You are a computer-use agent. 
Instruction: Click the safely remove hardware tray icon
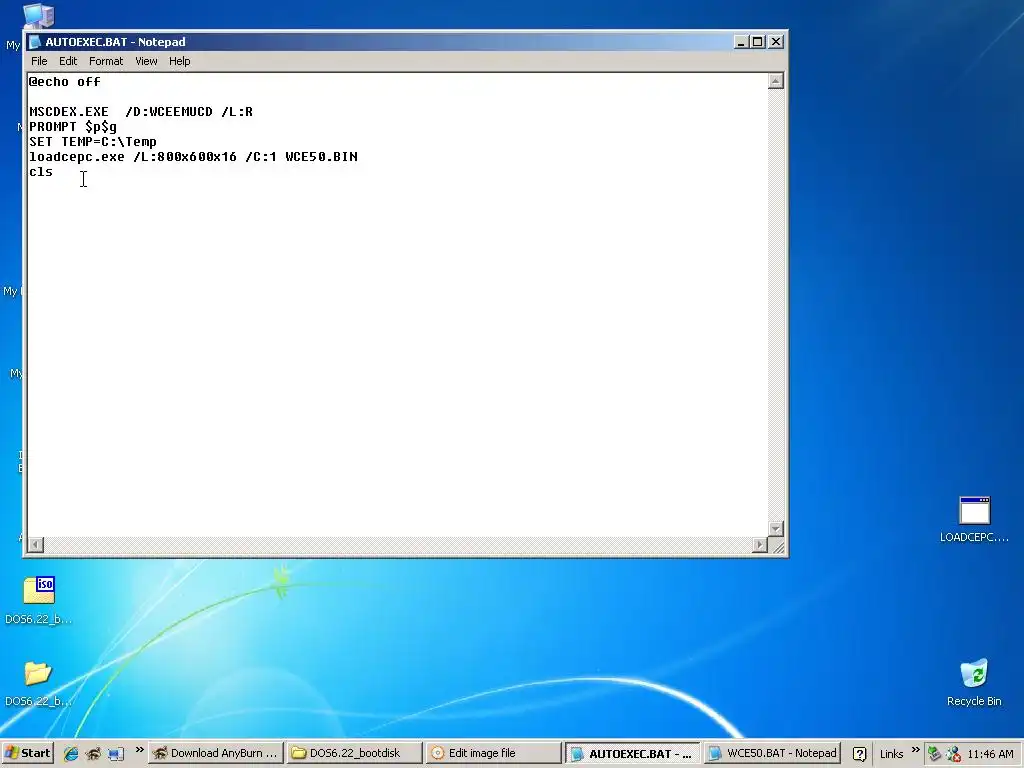point(935,754)
